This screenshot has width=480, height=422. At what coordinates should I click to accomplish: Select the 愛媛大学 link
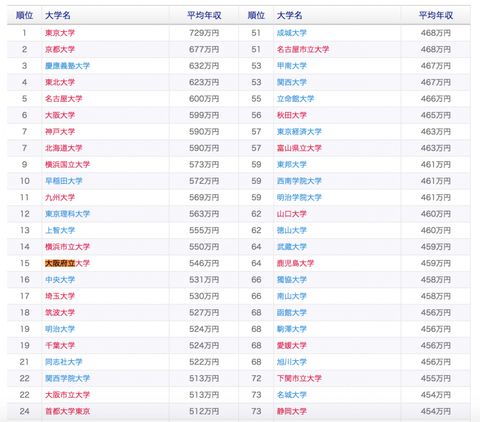click(x=292, y=346)
